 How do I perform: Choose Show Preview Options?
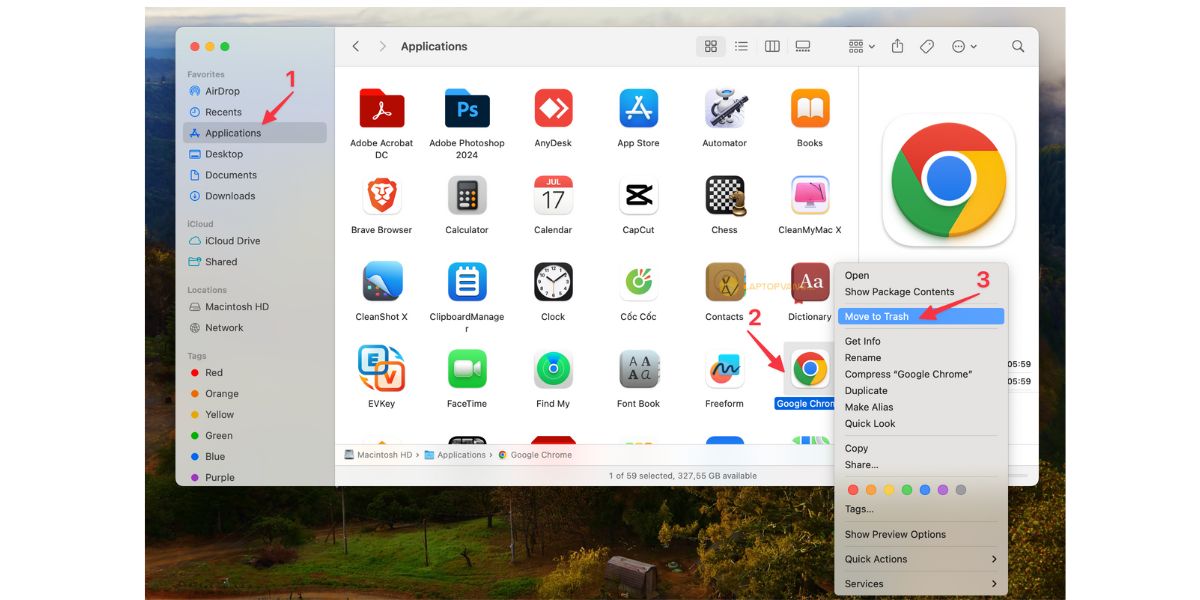click(x=921, y=534)
